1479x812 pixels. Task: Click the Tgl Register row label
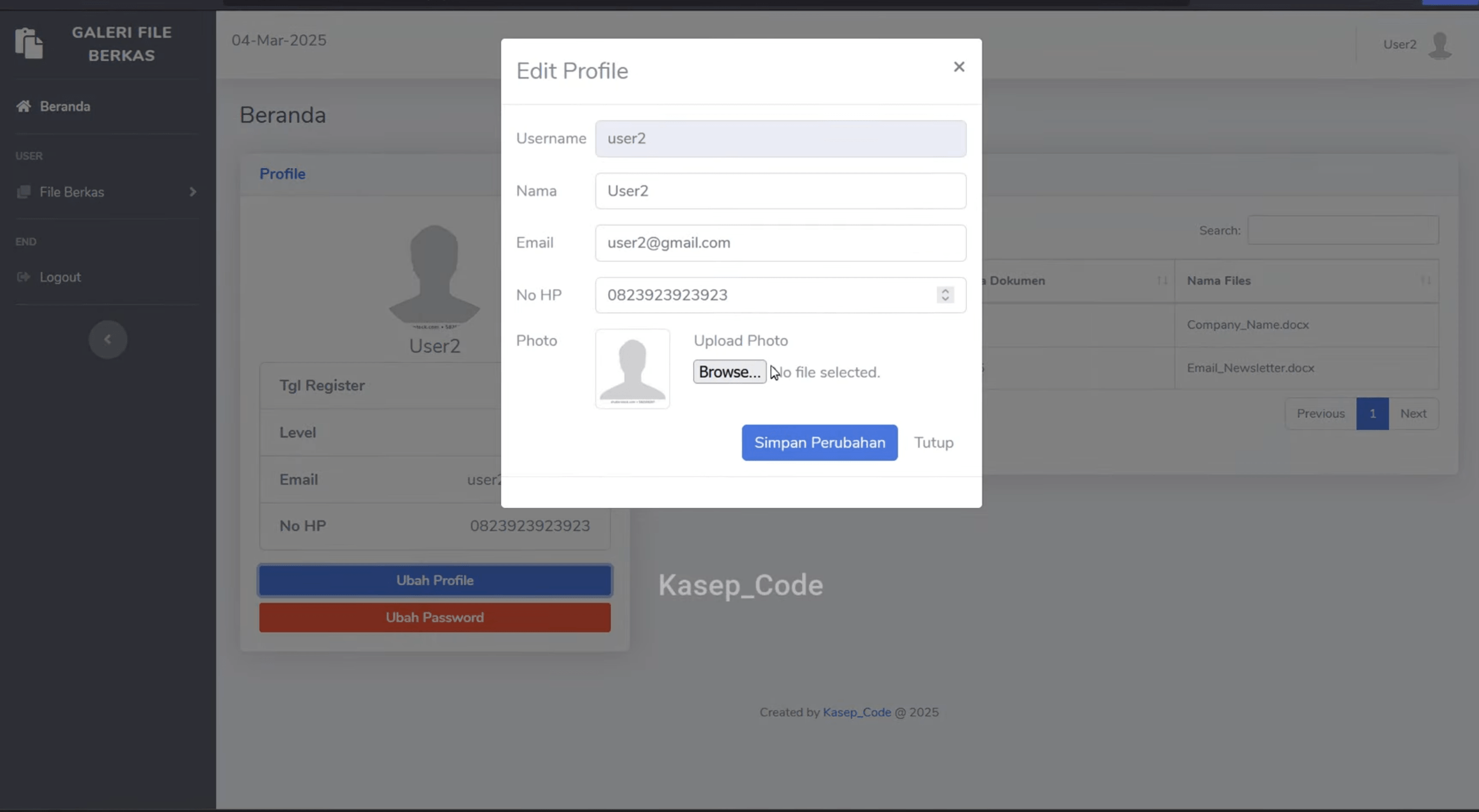pos(322,385)
